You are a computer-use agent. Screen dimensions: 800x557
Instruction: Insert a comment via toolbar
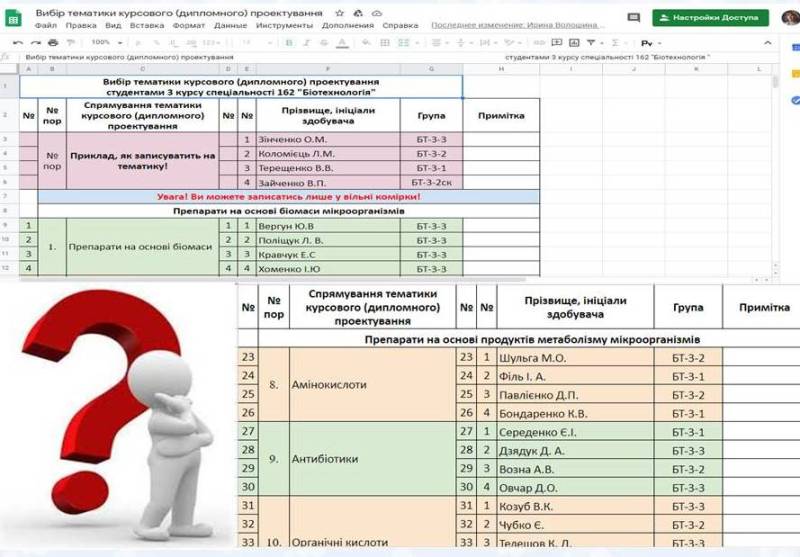557,43
